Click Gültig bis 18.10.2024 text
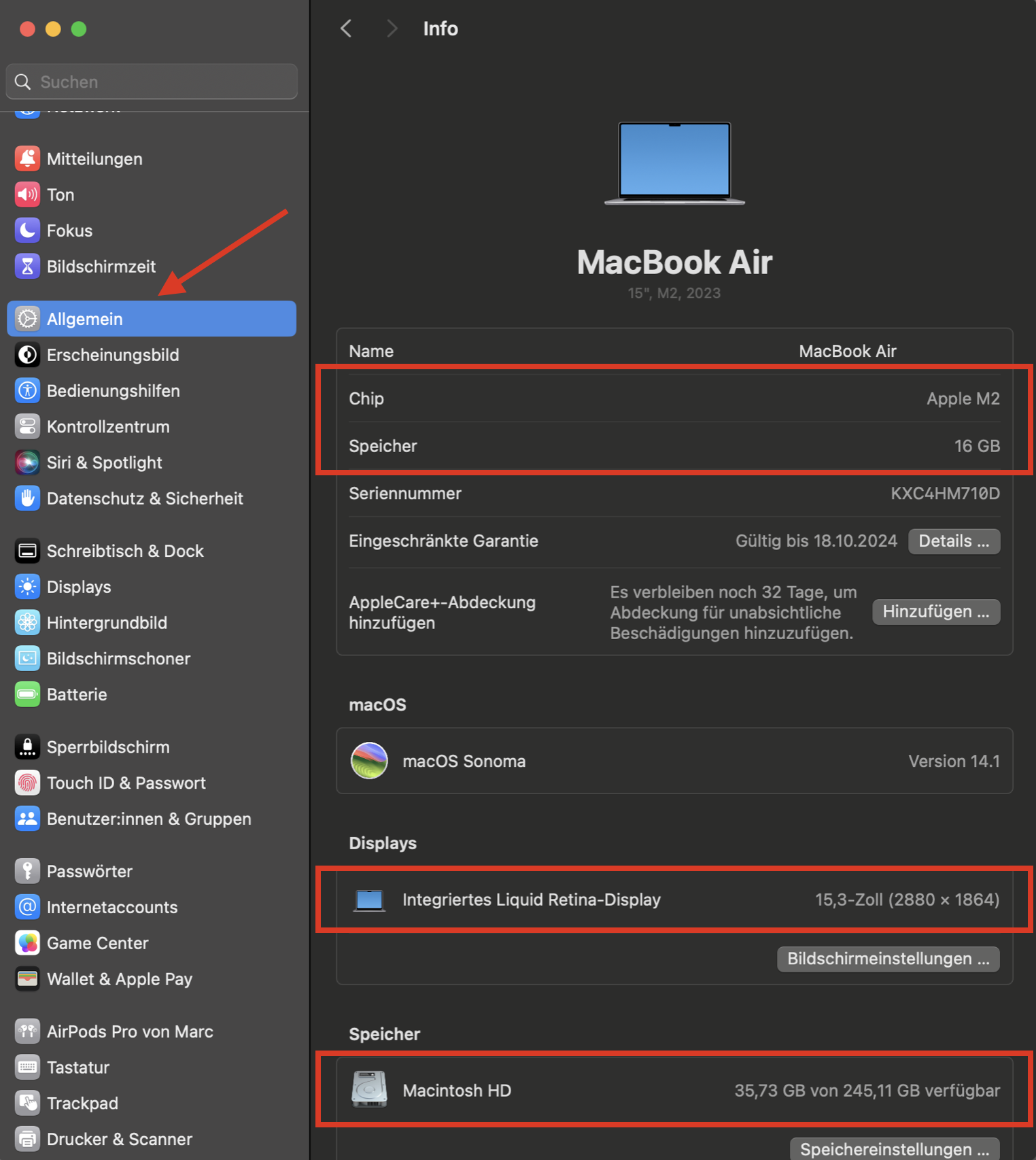Image resolution: width=1036 pixels, height=1160 pixels. (816, 541)
